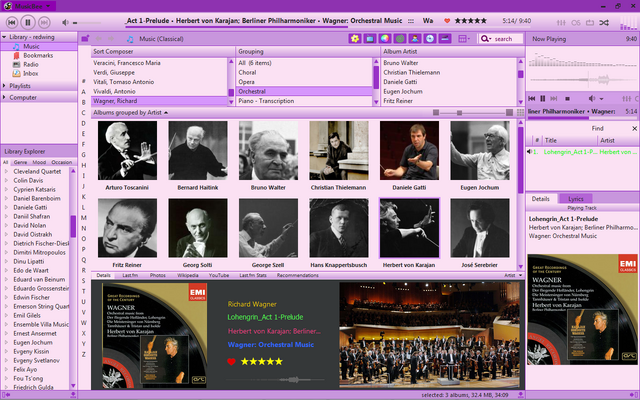Toggle repeat mode icon in header
This screenshot has height=400, width=640.
click(x=590, y=23)
